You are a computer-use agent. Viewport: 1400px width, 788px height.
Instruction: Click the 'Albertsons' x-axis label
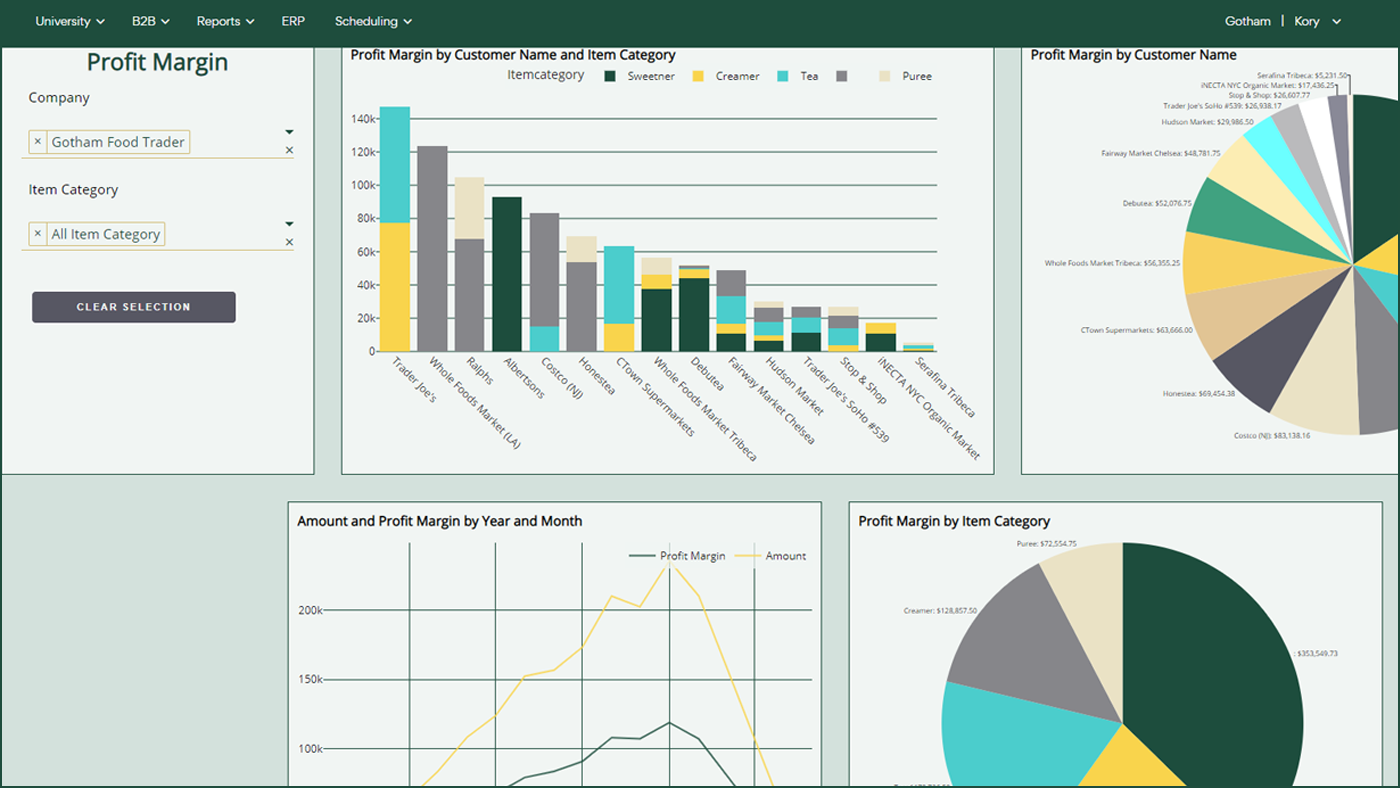point(525,378)
